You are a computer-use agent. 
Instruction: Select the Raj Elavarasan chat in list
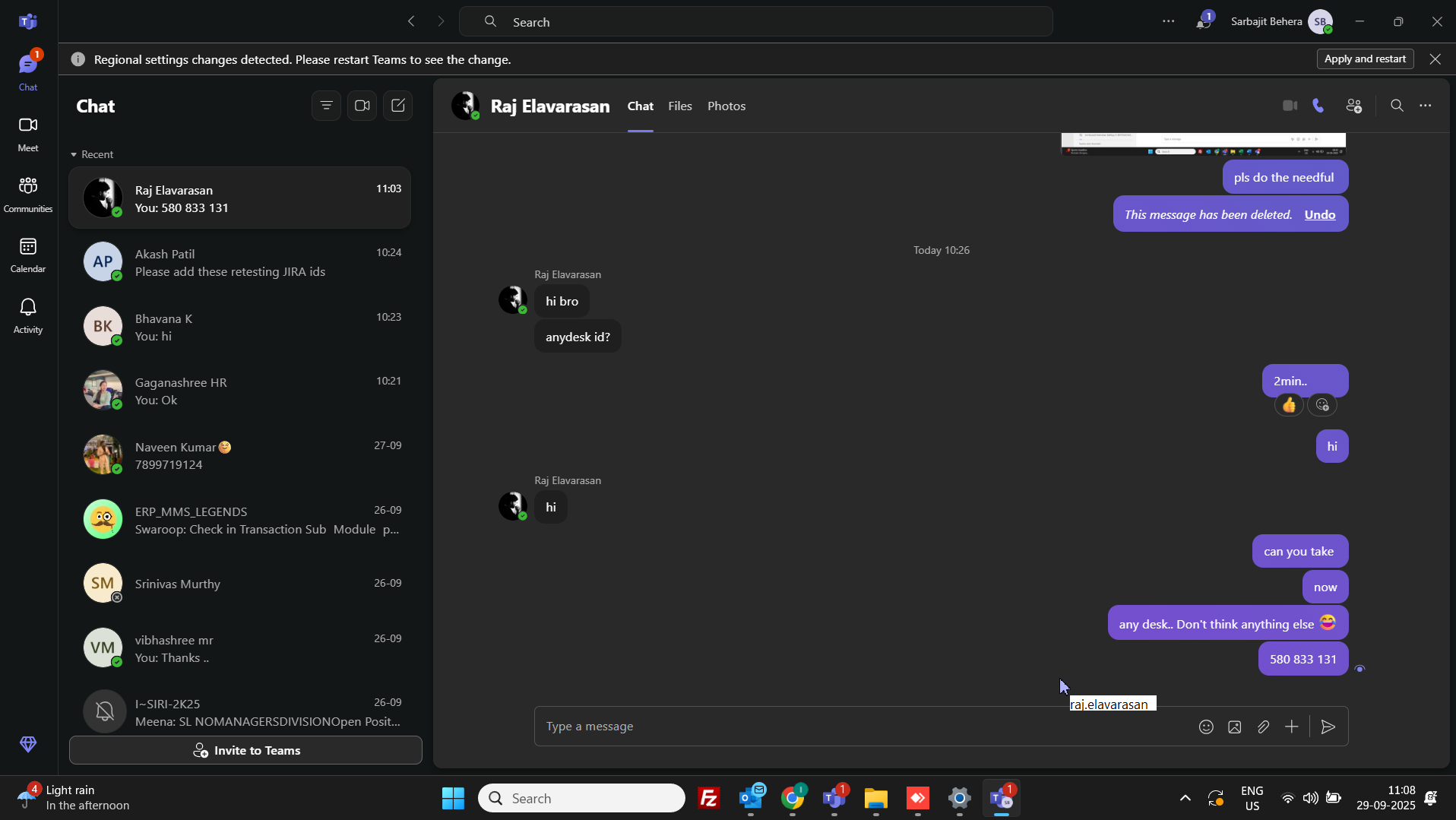tap(240, 198)
